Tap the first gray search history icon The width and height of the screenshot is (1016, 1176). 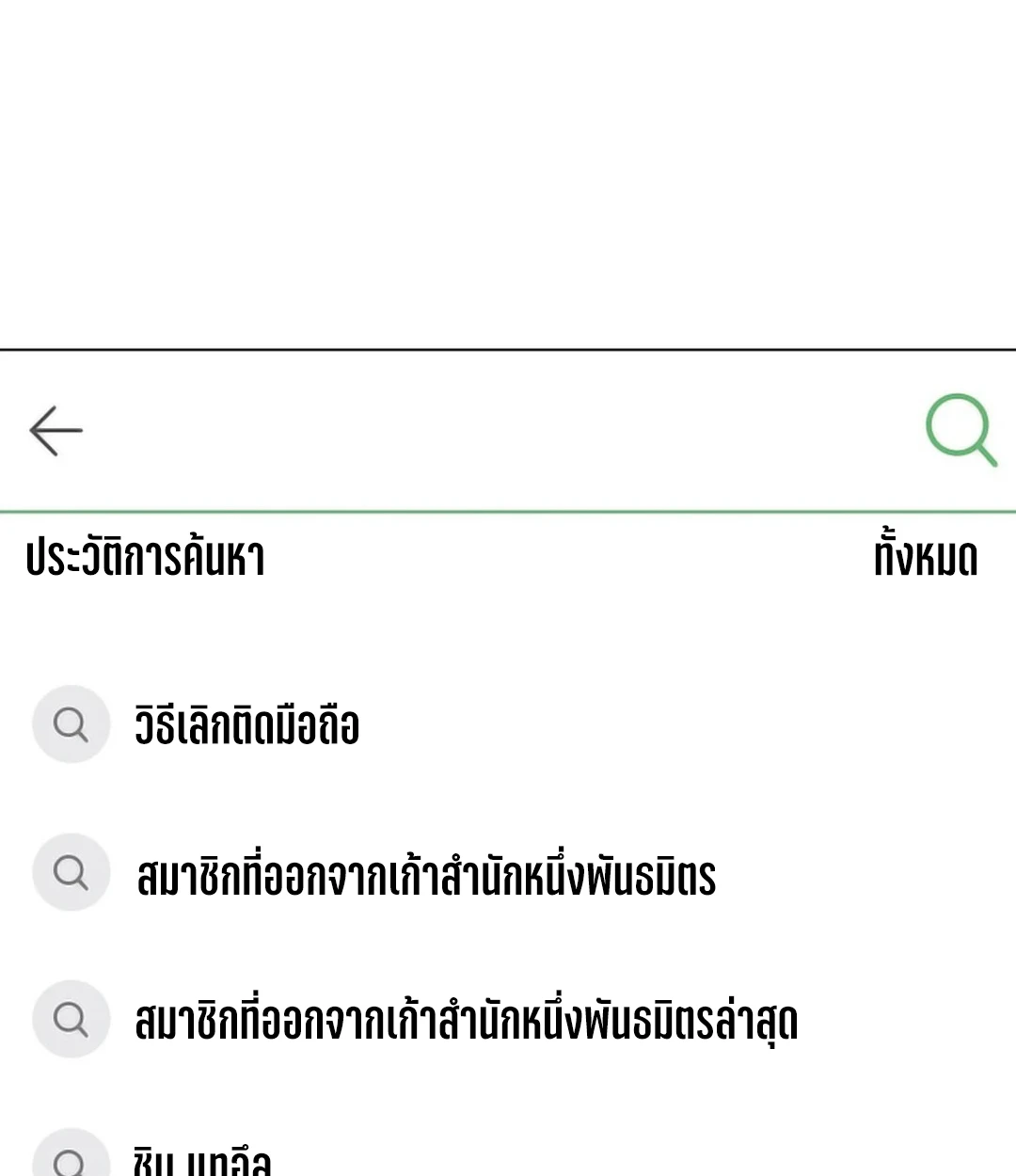click(71, 724)
